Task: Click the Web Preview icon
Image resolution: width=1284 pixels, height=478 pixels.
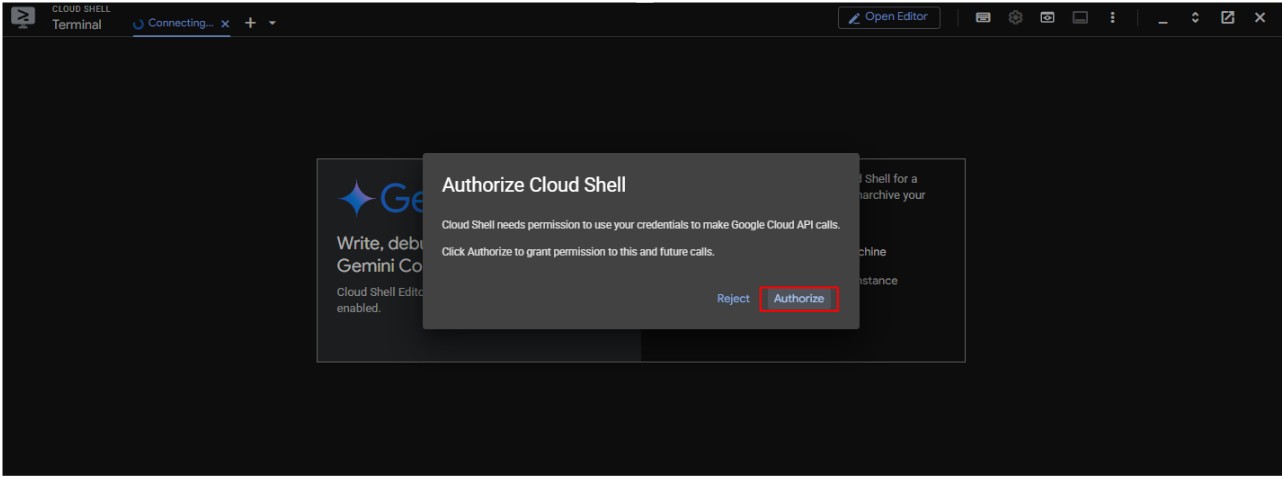Action: [1047, 18]
